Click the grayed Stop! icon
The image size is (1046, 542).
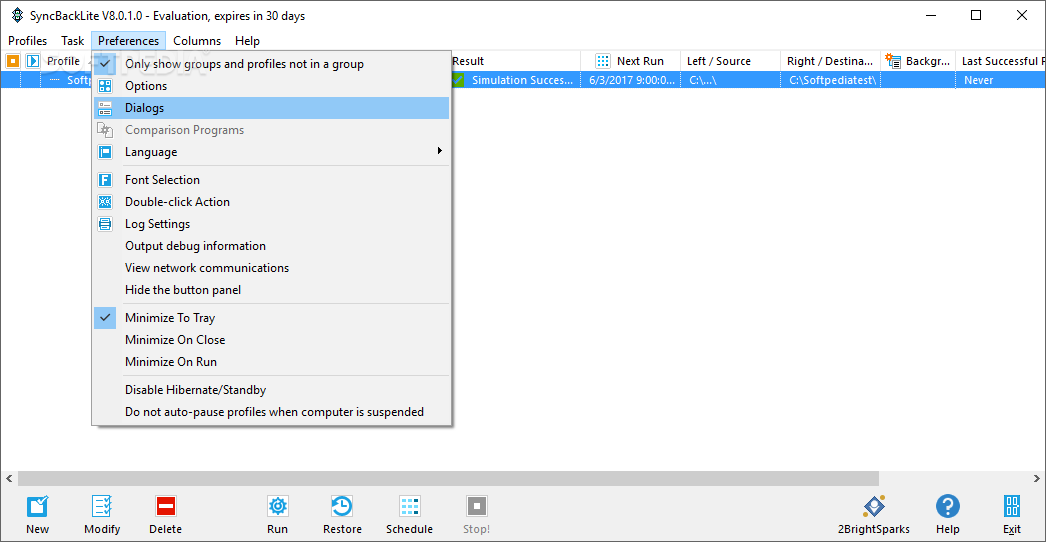point(476,506)
